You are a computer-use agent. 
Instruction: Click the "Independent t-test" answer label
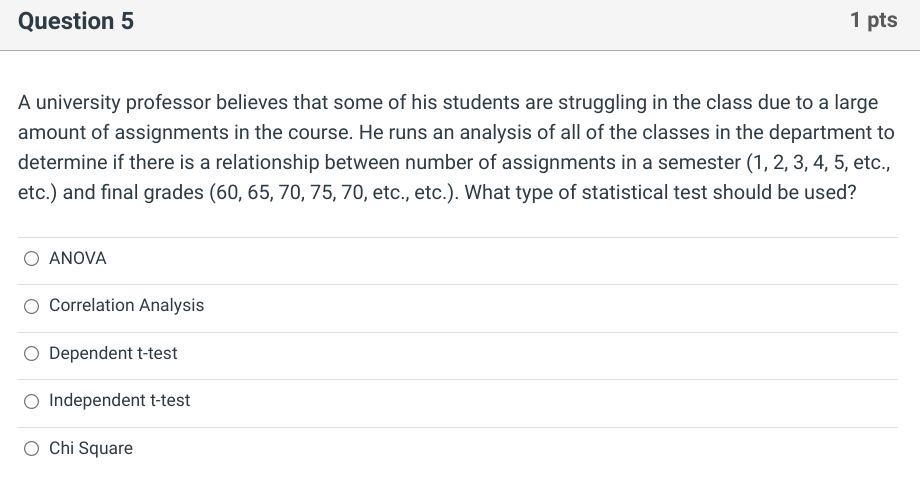pyautogui.click(x=119, y=401)
